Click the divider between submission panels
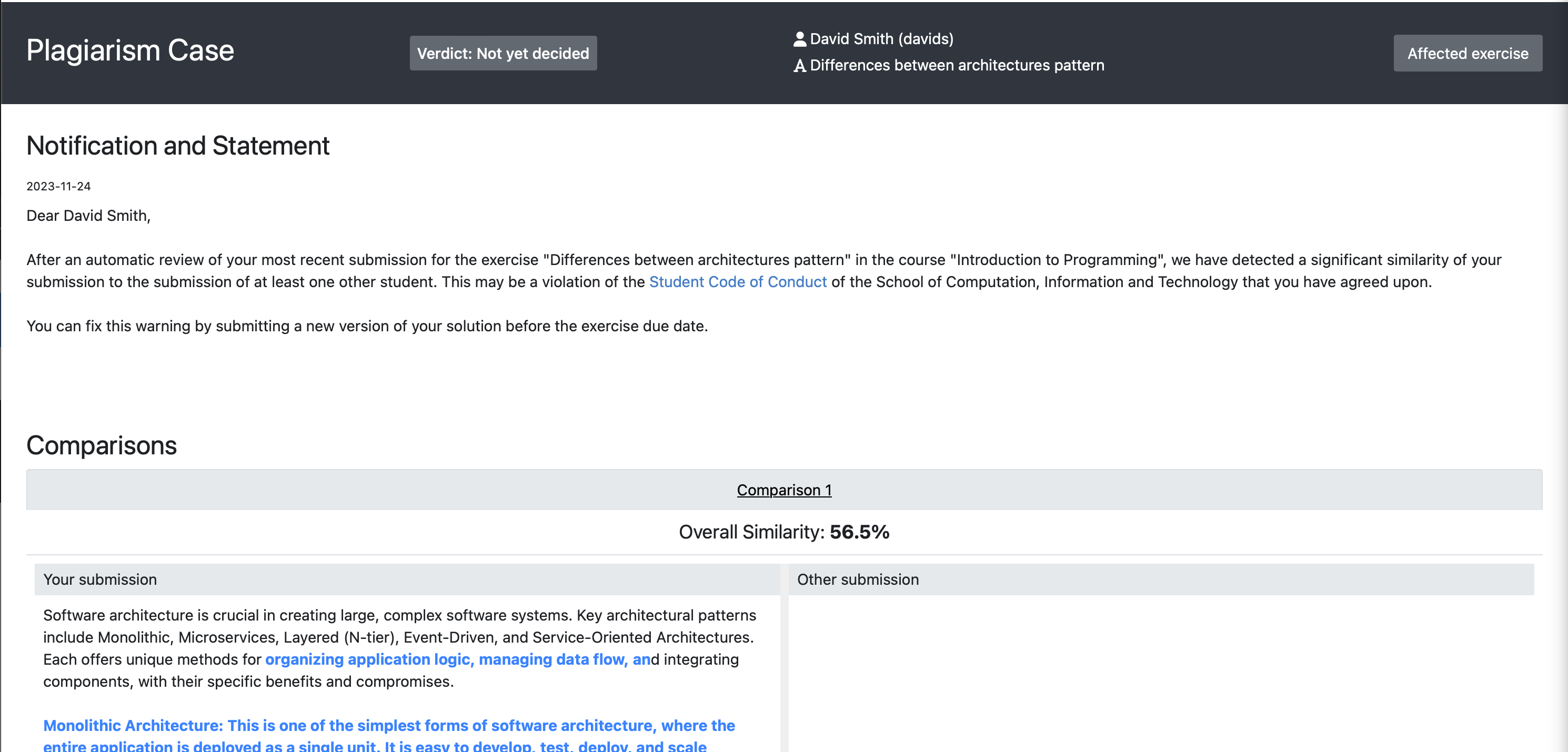The height and width of the screenshot is (752, 1568). [x=784, y=669]
